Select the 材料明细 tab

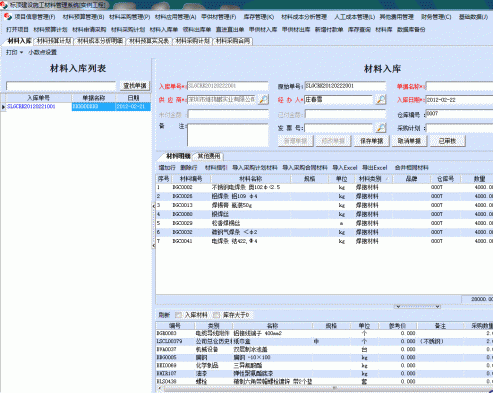178,156
